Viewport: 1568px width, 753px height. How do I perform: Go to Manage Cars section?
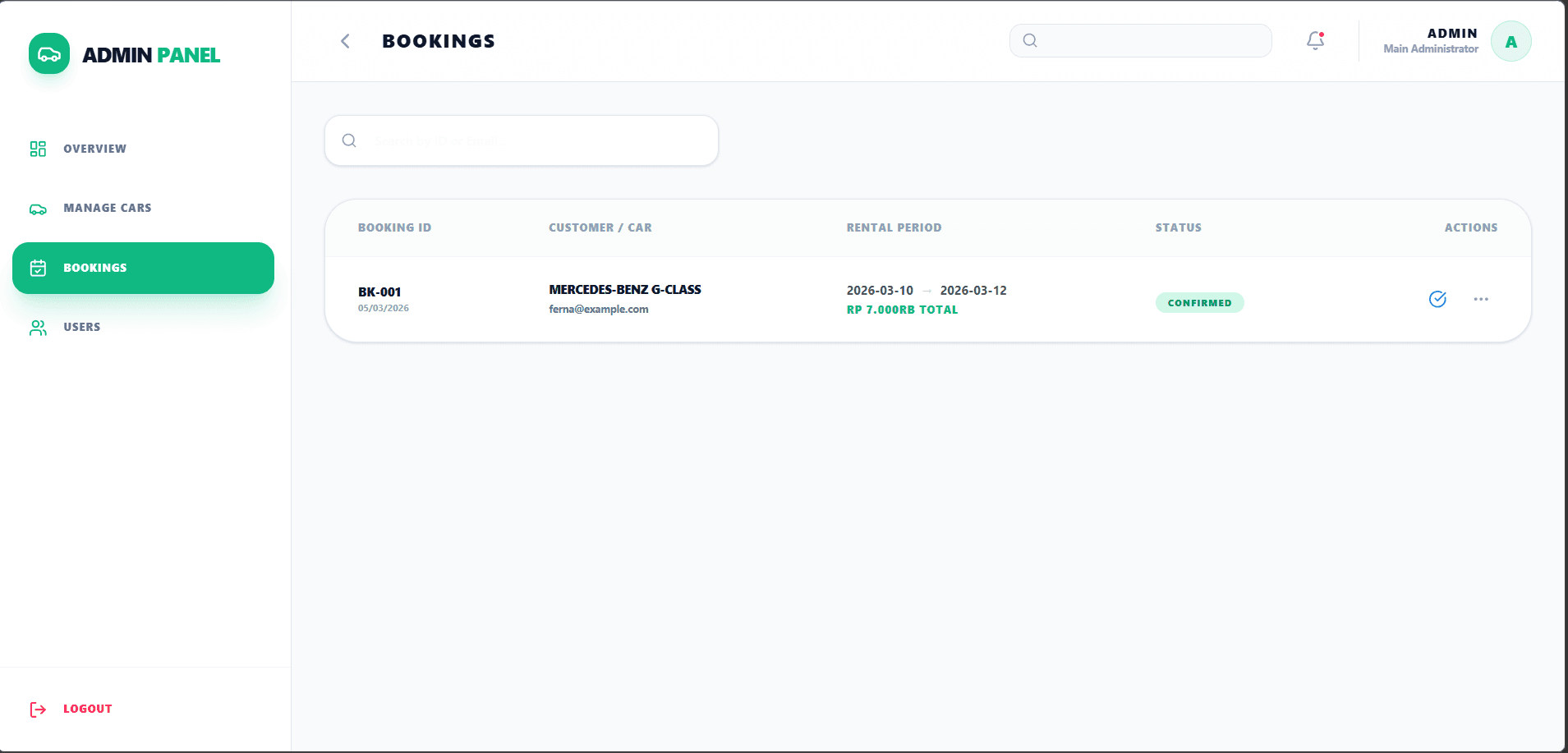(x=107, y=208)
